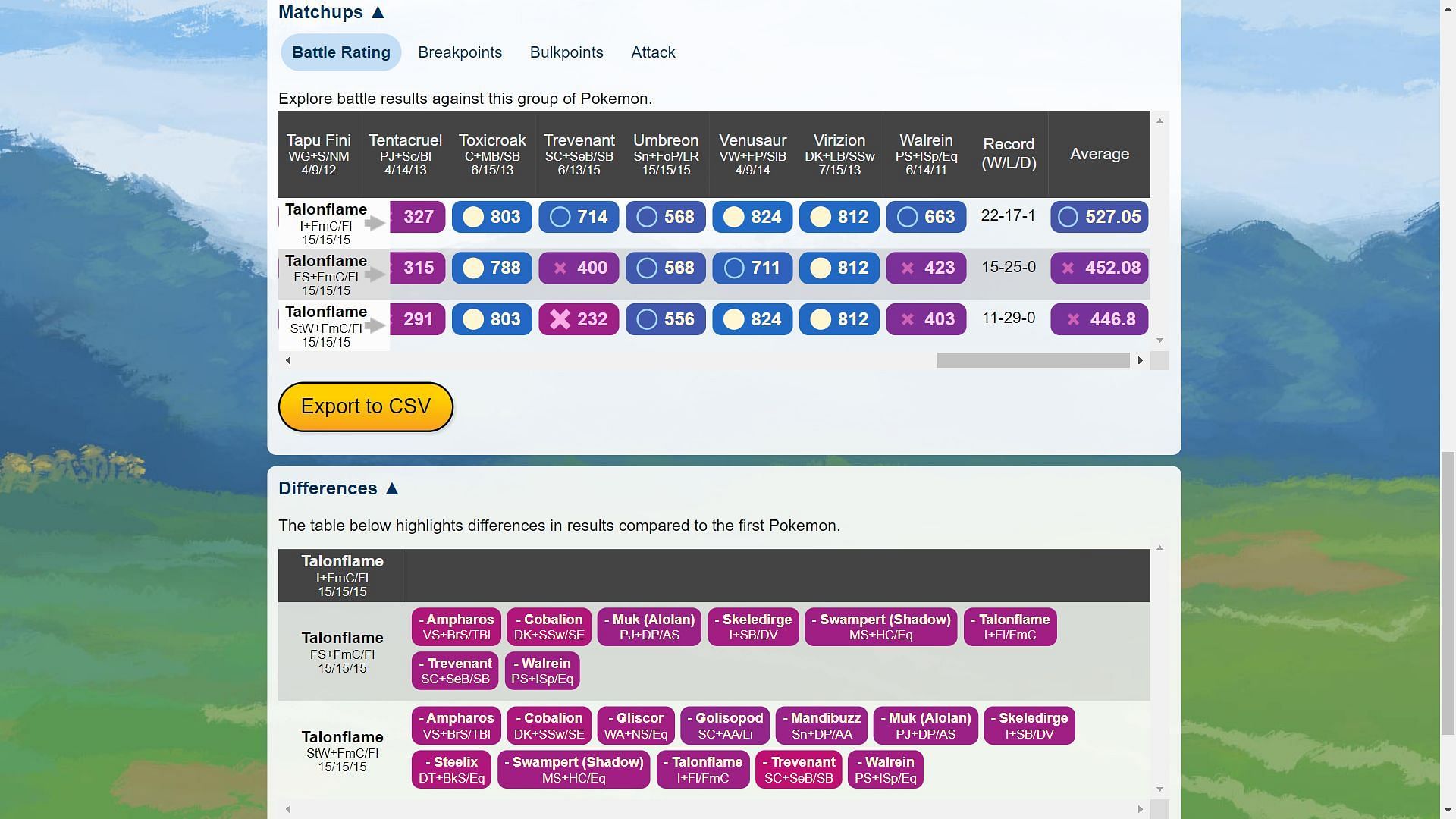Image resolution: width=1456 pixels, height=819 pixels.
Task: Open Talonflame I+FmC/FI vs Toxicroak 803 rating
Action: pyautogui.click(x=492, y=217)
